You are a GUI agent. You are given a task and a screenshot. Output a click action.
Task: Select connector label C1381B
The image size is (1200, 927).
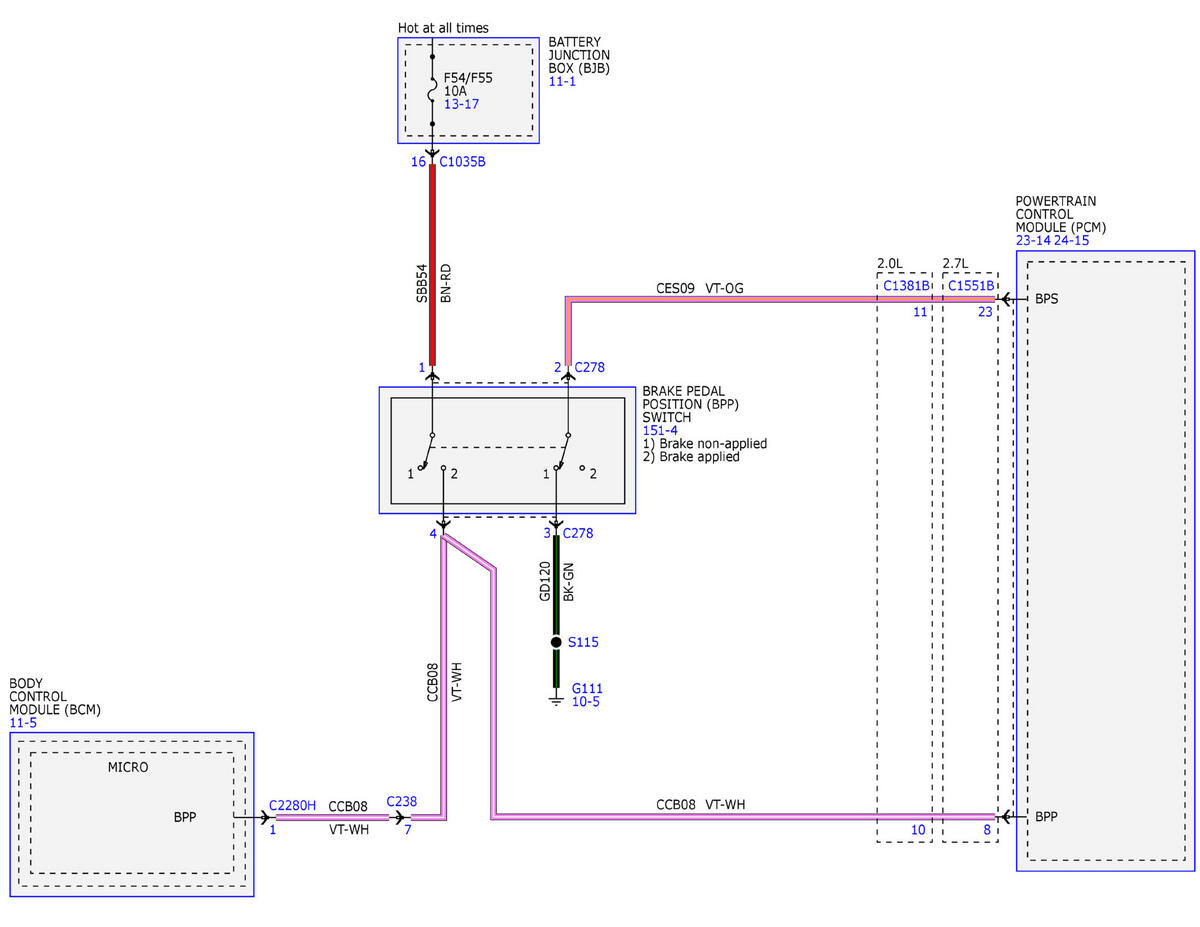(906, 286)
